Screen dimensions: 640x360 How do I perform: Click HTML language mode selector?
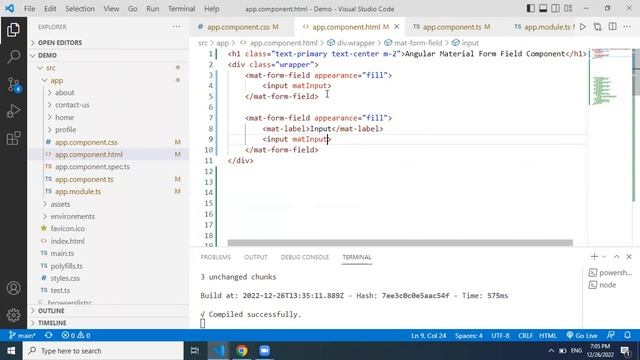[x=548, y=336]
